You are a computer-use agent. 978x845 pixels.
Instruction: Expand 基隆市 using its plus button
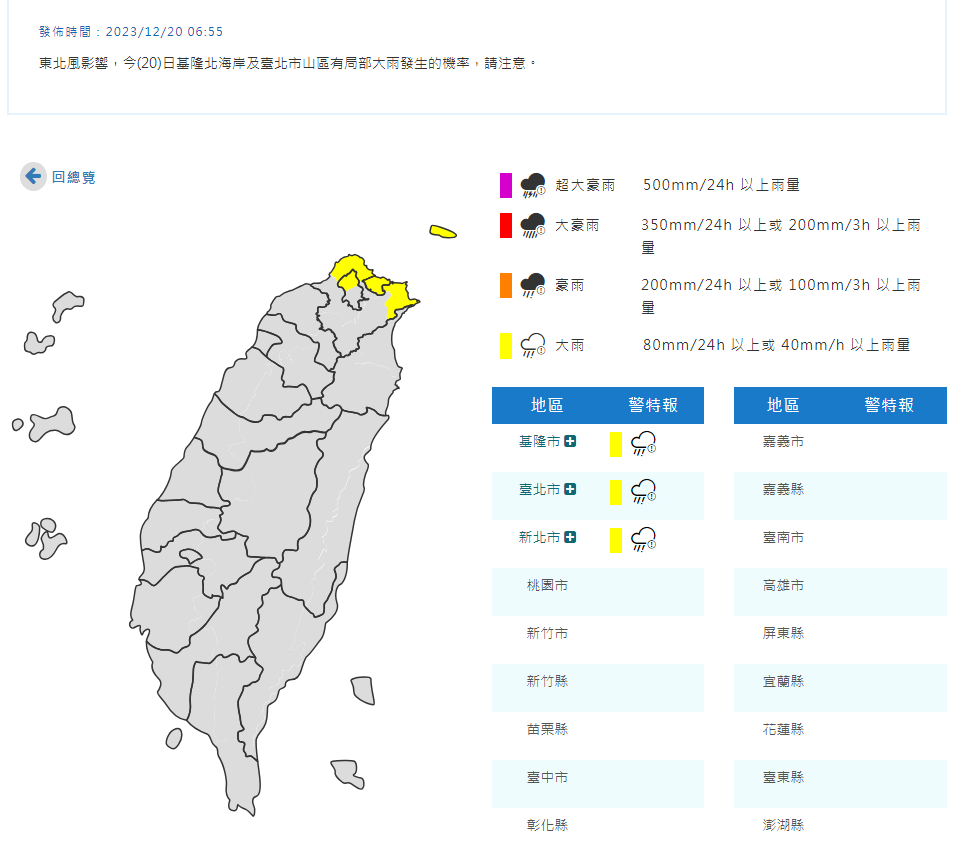tap(570, 441)
